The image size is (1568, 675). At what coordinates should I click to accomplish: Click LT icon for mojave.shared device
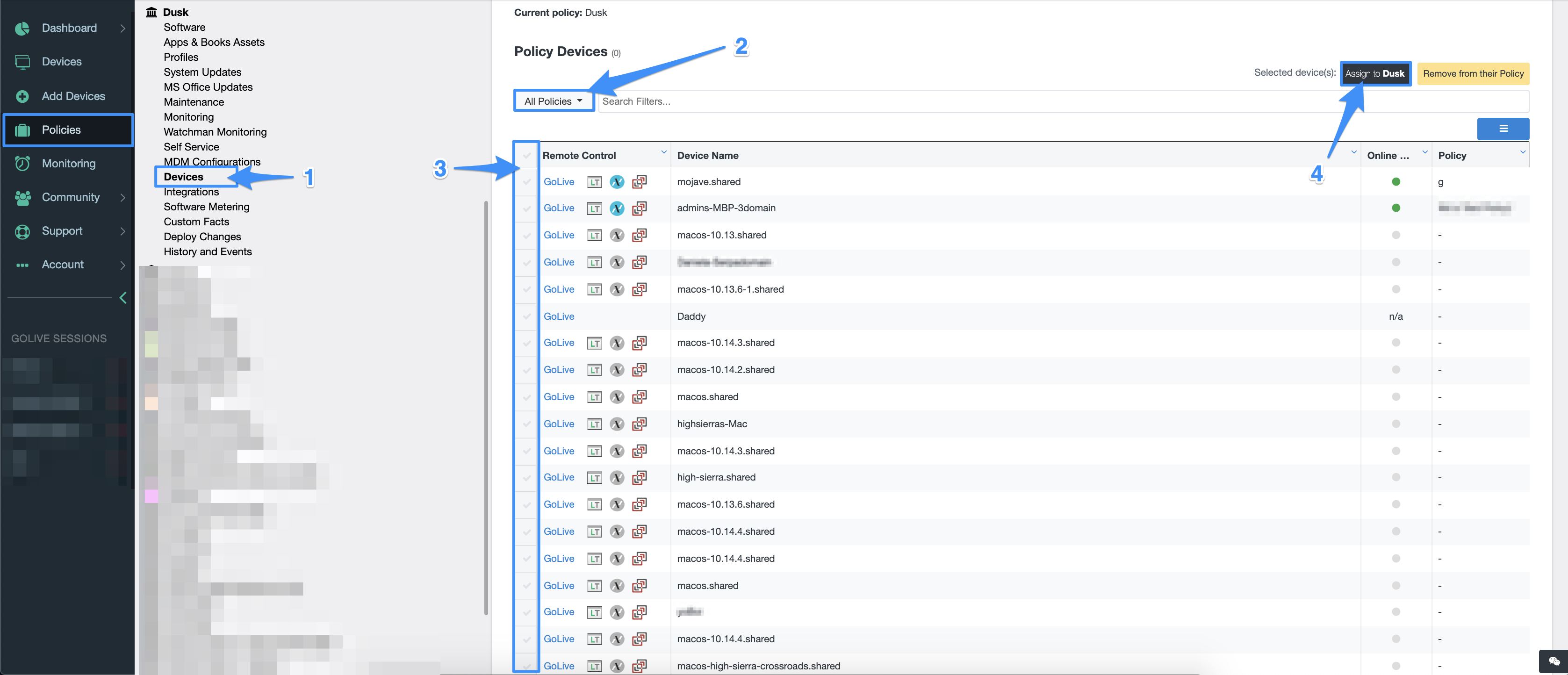click(594, 182)
